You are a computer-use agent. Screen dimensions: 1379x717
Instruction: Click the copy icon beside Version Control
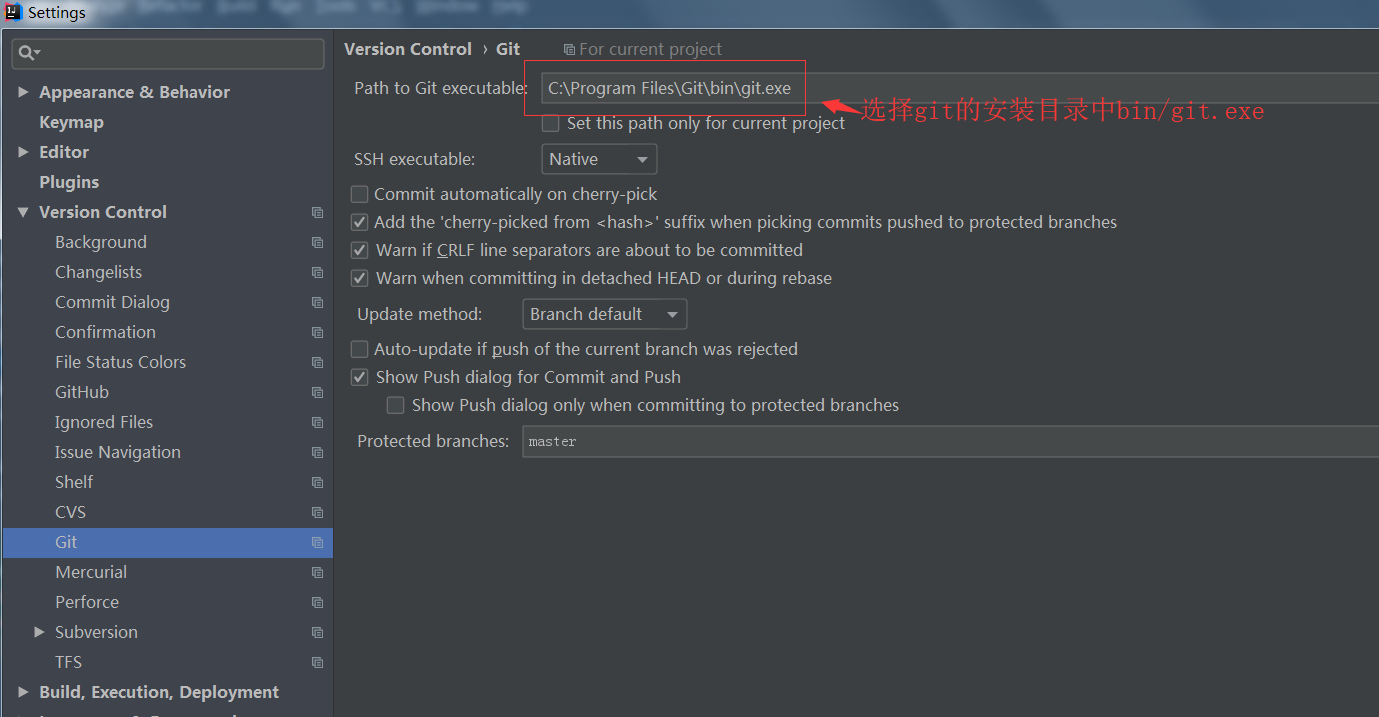(x=317, y=213)
